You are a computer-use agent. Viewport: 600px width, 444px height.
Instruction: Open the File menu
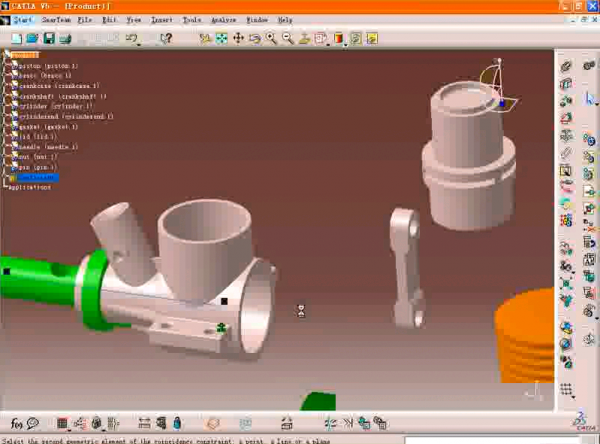tap(85, 20)
